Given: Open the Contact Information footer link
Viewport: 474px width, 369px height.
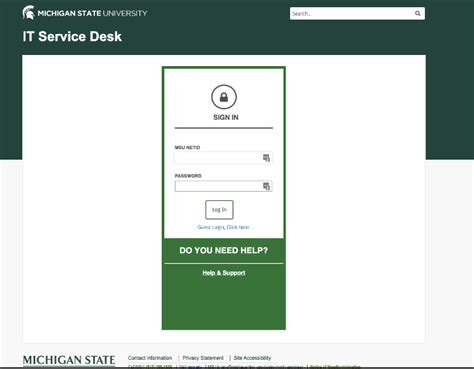Looking at the screenshot, I should coord(150,358).
